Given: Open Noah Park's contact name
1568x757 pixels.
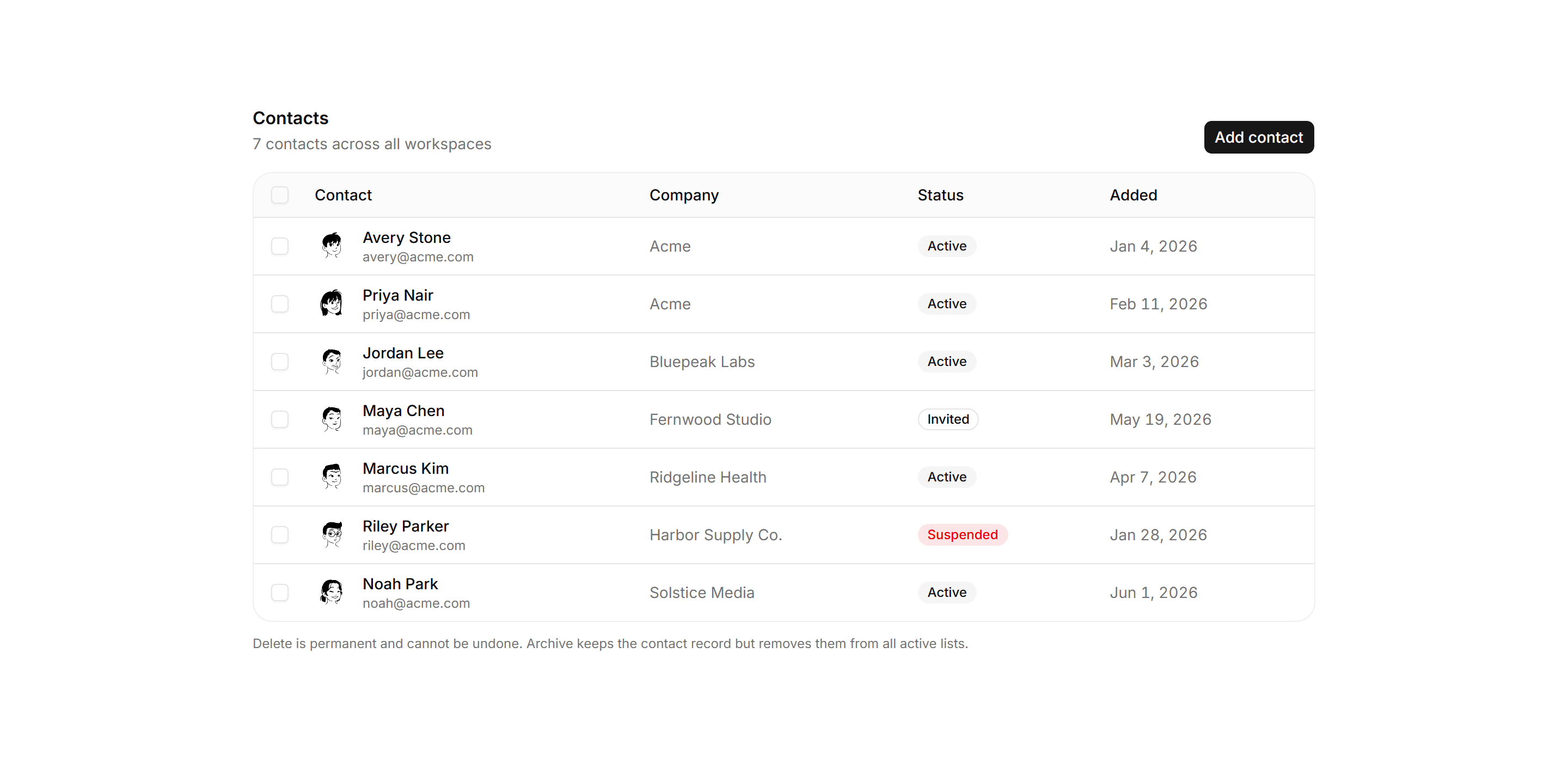Looking at the screenshot, I should click(x=401, y=584).
